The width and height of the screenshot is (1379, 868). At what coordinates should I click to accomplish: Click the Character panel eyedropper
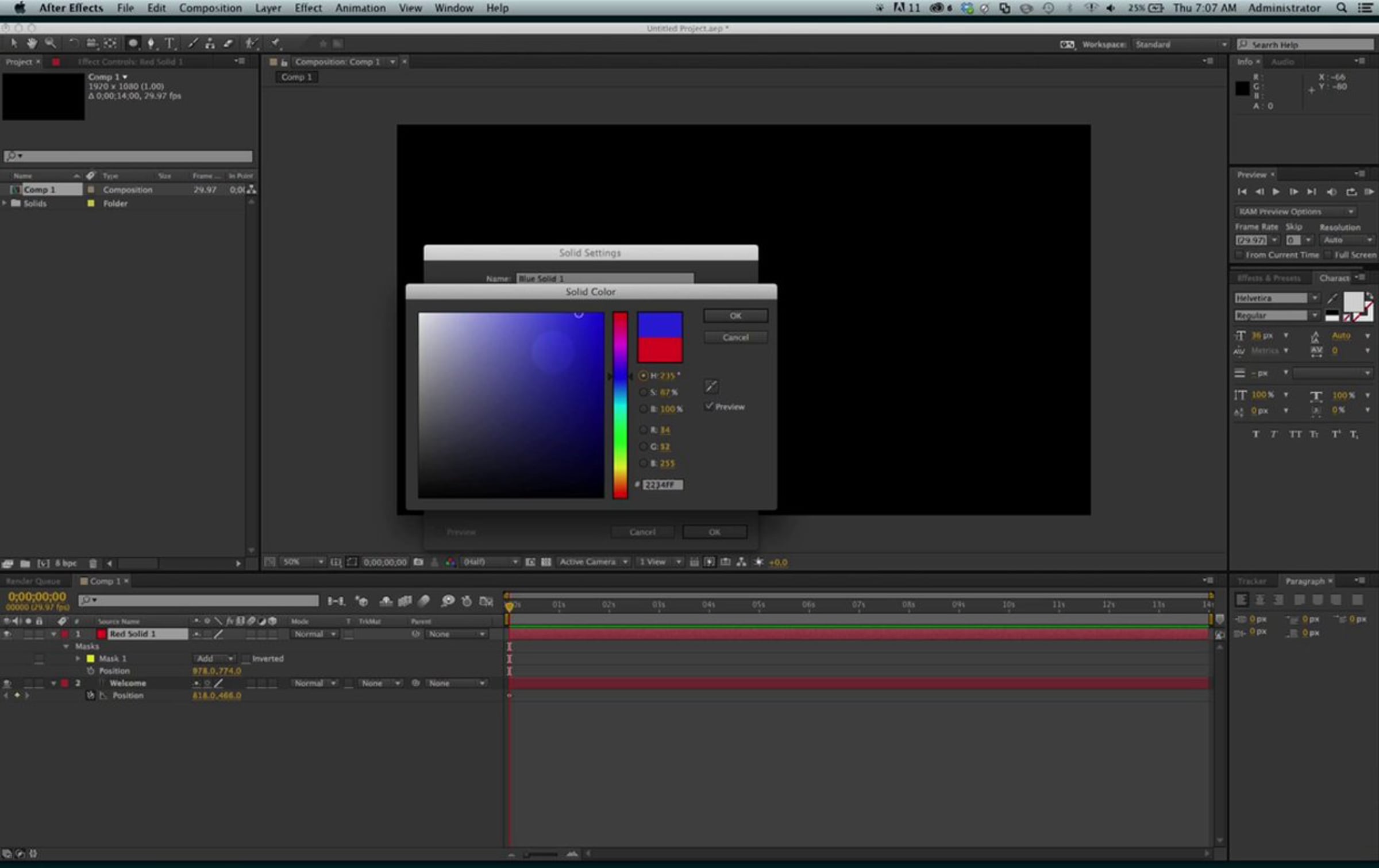coord(1332,298)
